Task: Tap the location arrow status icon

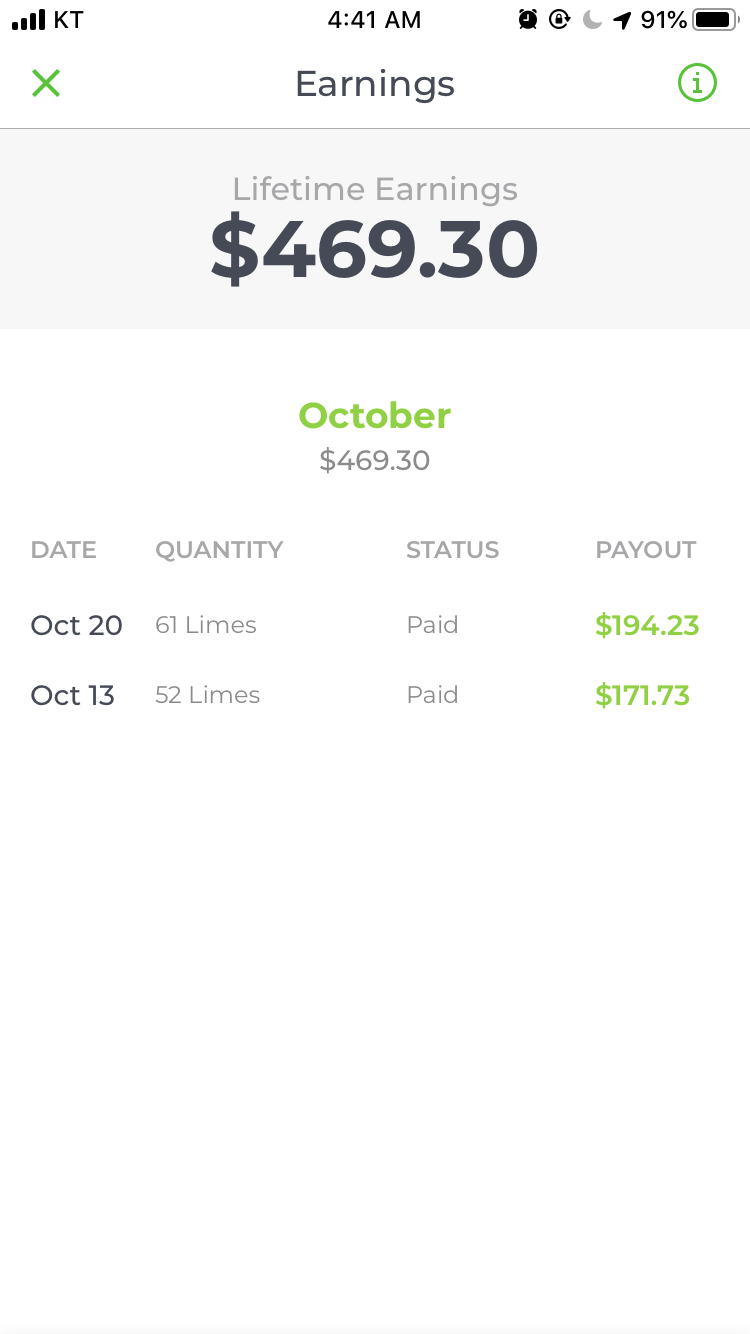Action: (622, 19)
